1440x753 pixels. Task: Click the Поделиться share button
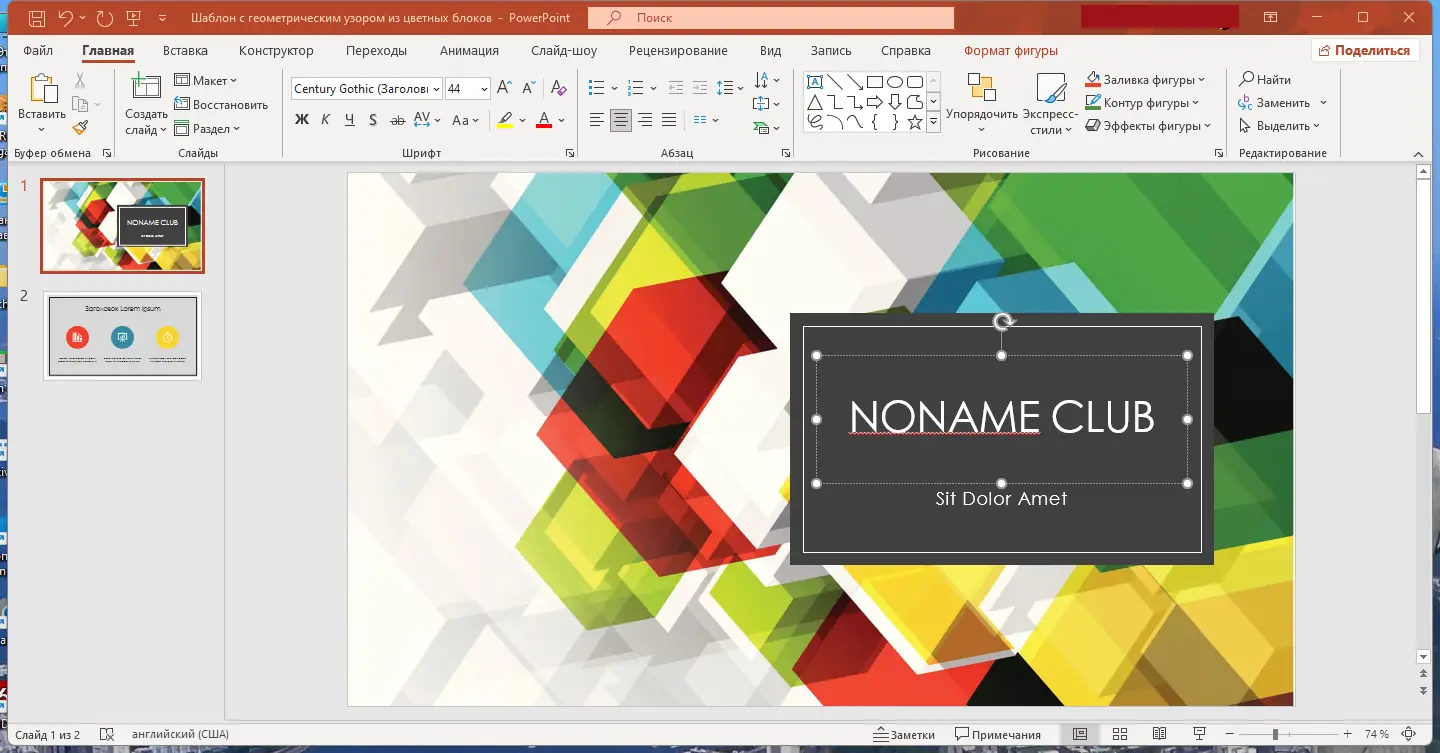[x=1365, y=51]
